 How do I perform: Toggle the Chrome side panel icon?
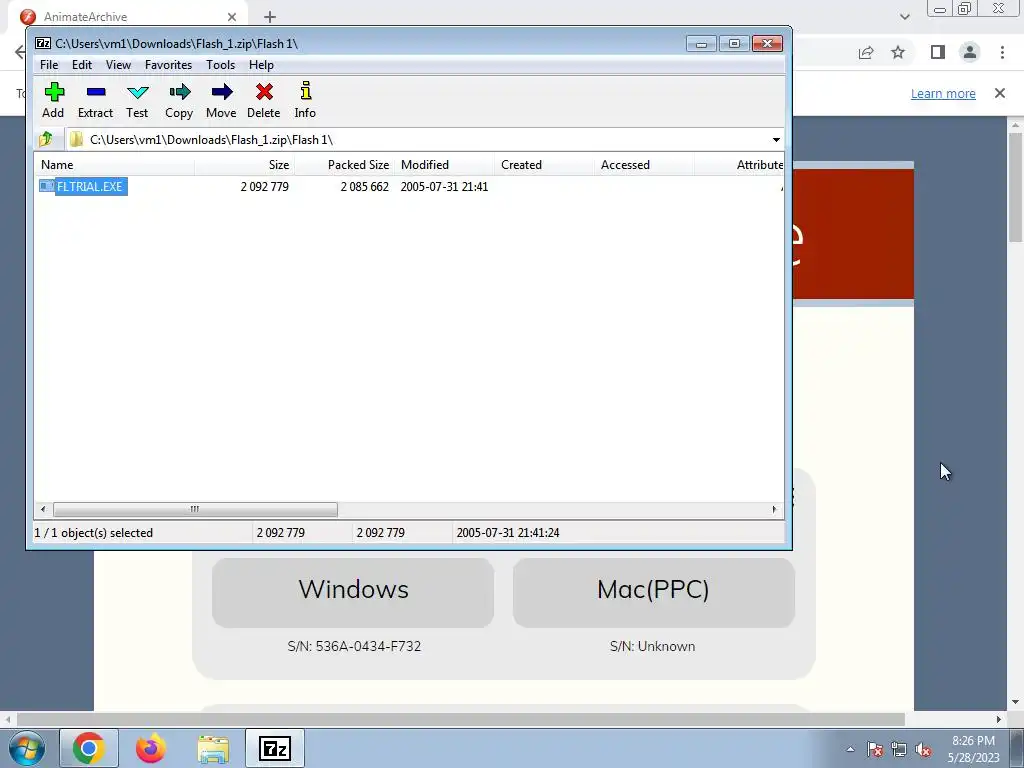(938, 52)
